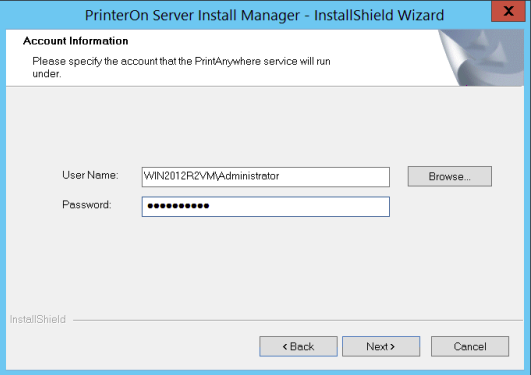This screenshot has height=375, width=531.
Task: Close the InstallShield Wizard window
Action: (508, 11)
